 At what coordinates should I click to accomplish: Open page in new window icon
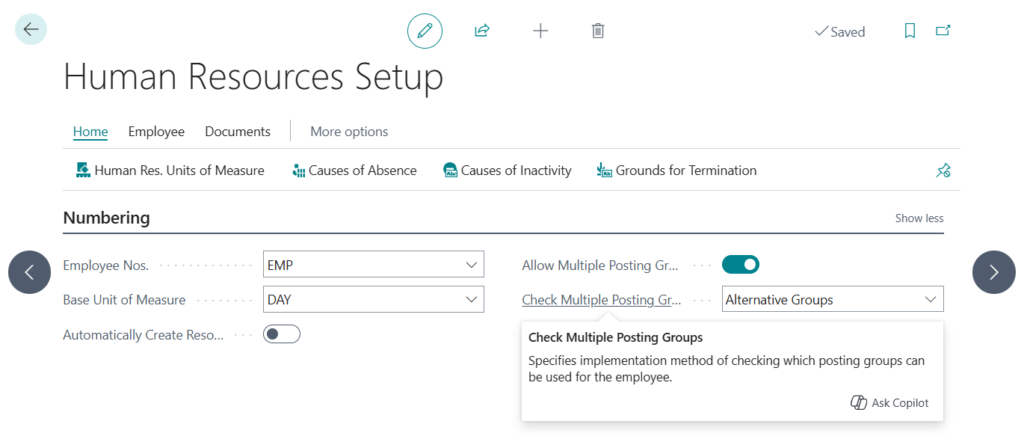coord(943,31)
